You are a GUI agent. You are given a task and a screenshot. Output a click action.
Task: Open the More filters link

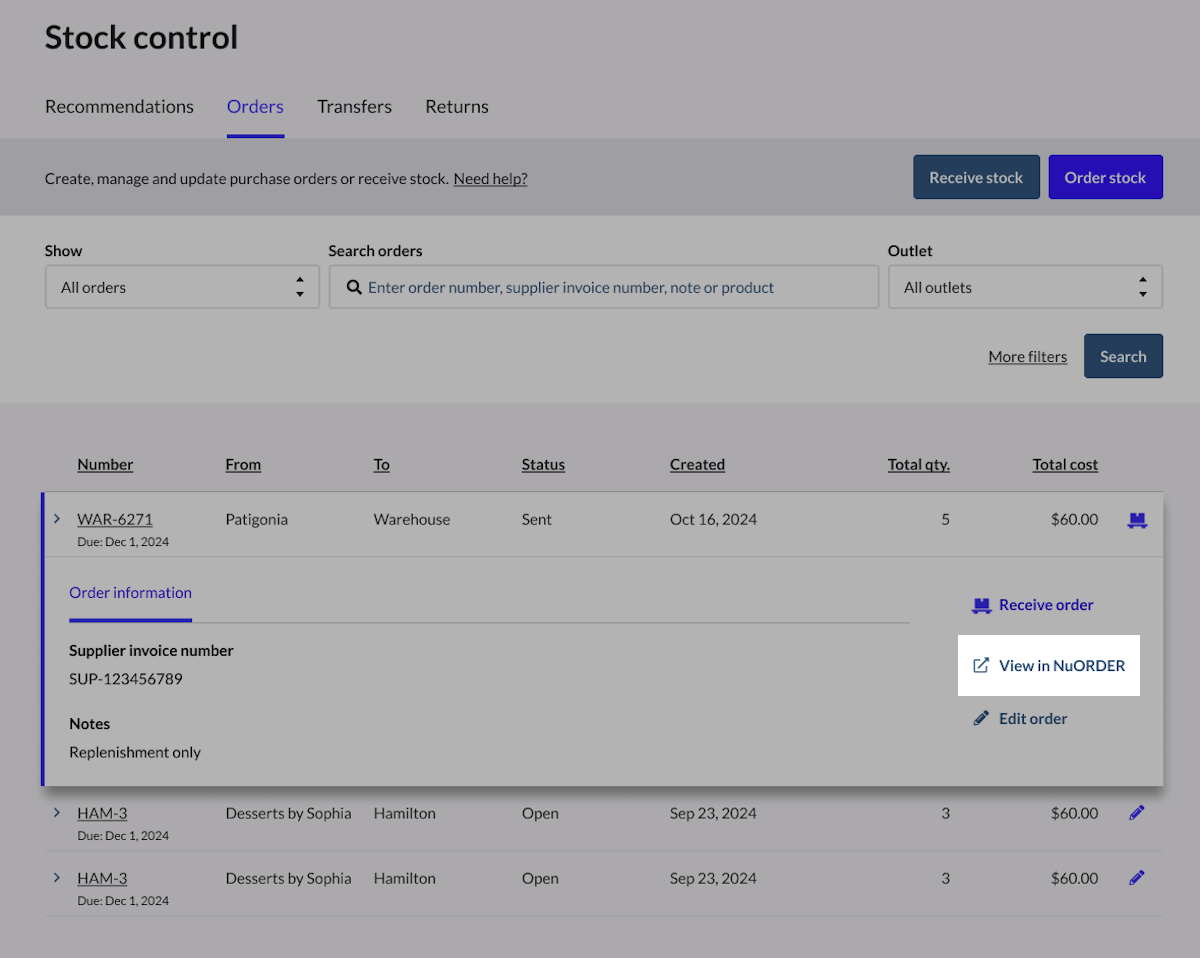pyautogui.click(x=1027, y=357)
